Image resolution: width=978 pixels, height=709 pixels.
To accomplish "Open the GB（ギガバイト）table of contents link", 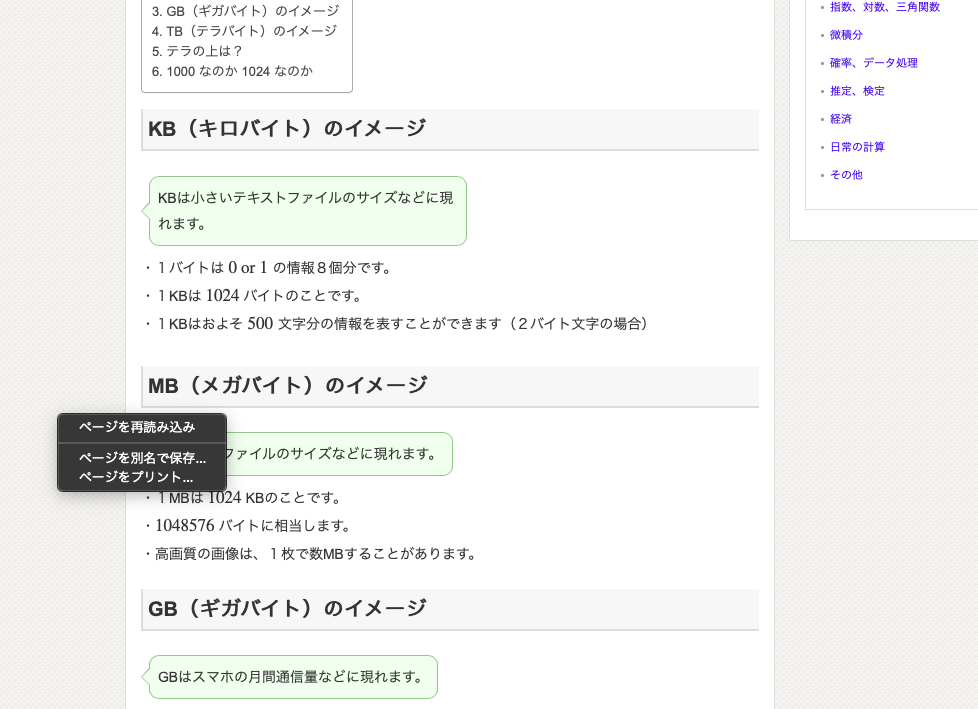I will tap(245, 11).
